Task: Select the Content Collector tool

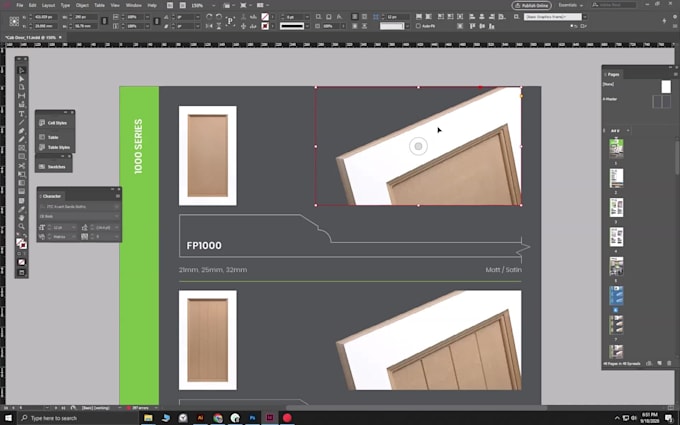Action: pos(21,105)
